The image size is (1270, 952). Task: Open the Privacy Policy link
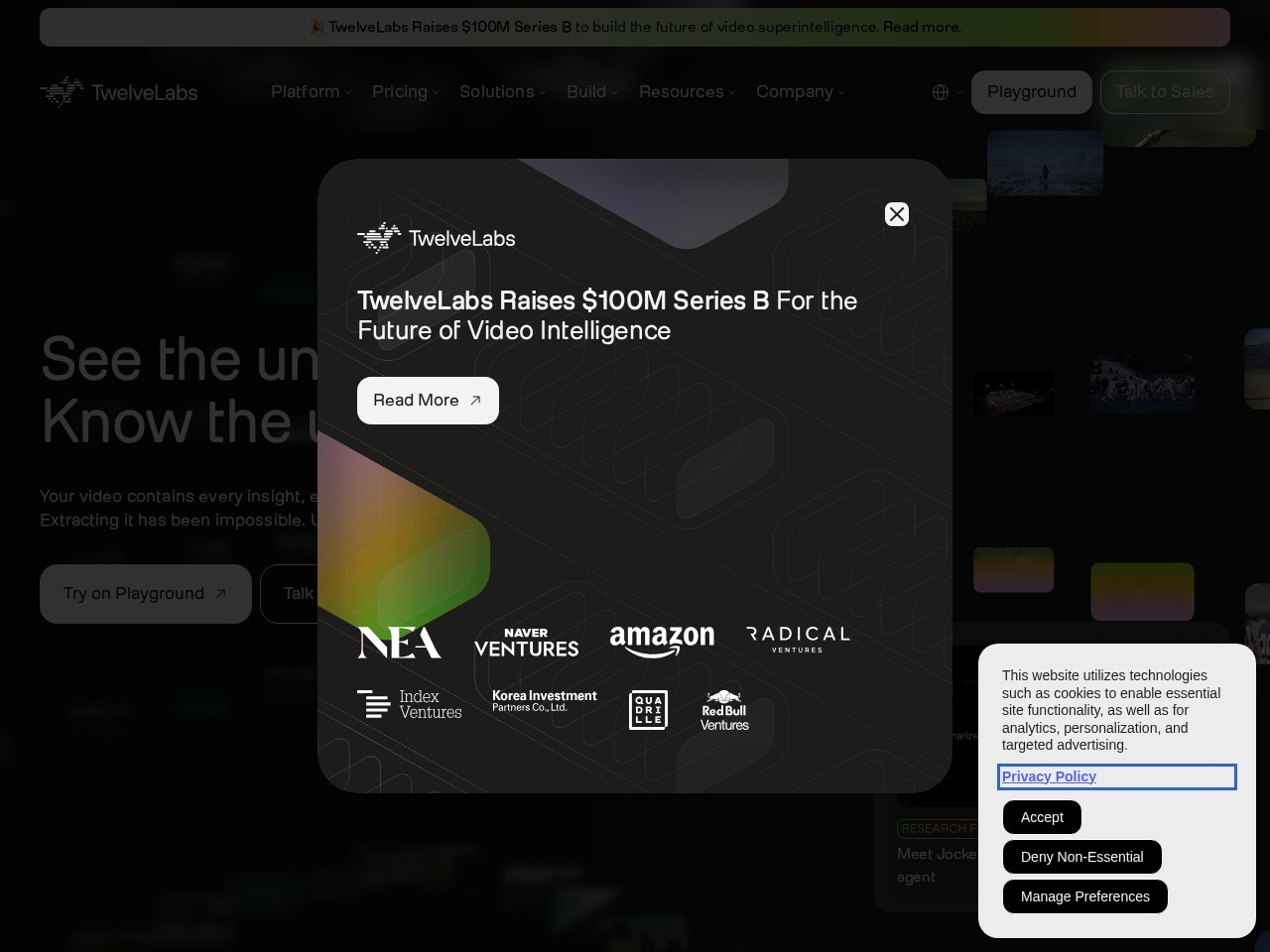(x=1049, y=776)
